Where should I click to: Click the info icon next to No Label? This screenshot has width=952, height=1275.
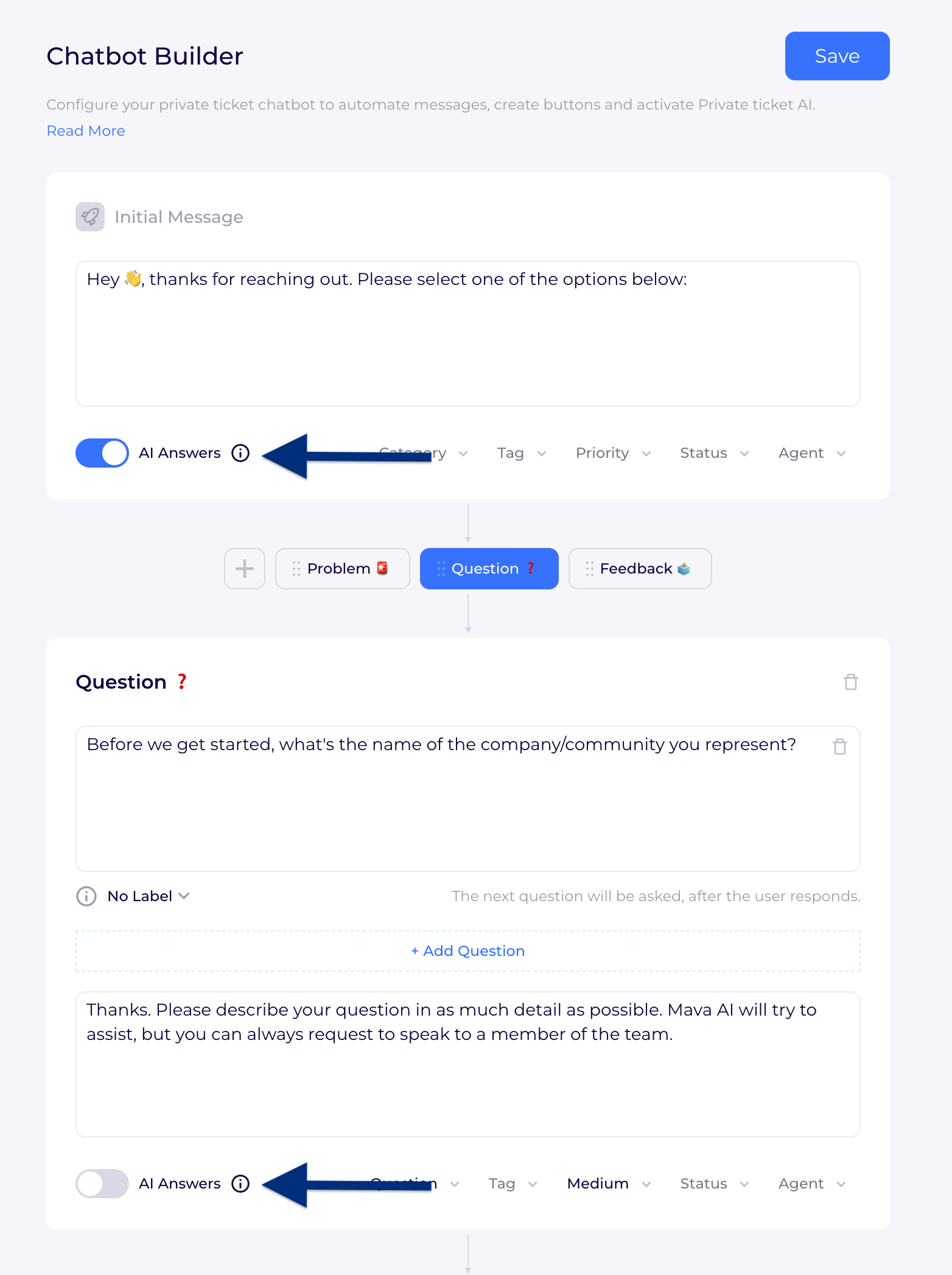point(86,896)
